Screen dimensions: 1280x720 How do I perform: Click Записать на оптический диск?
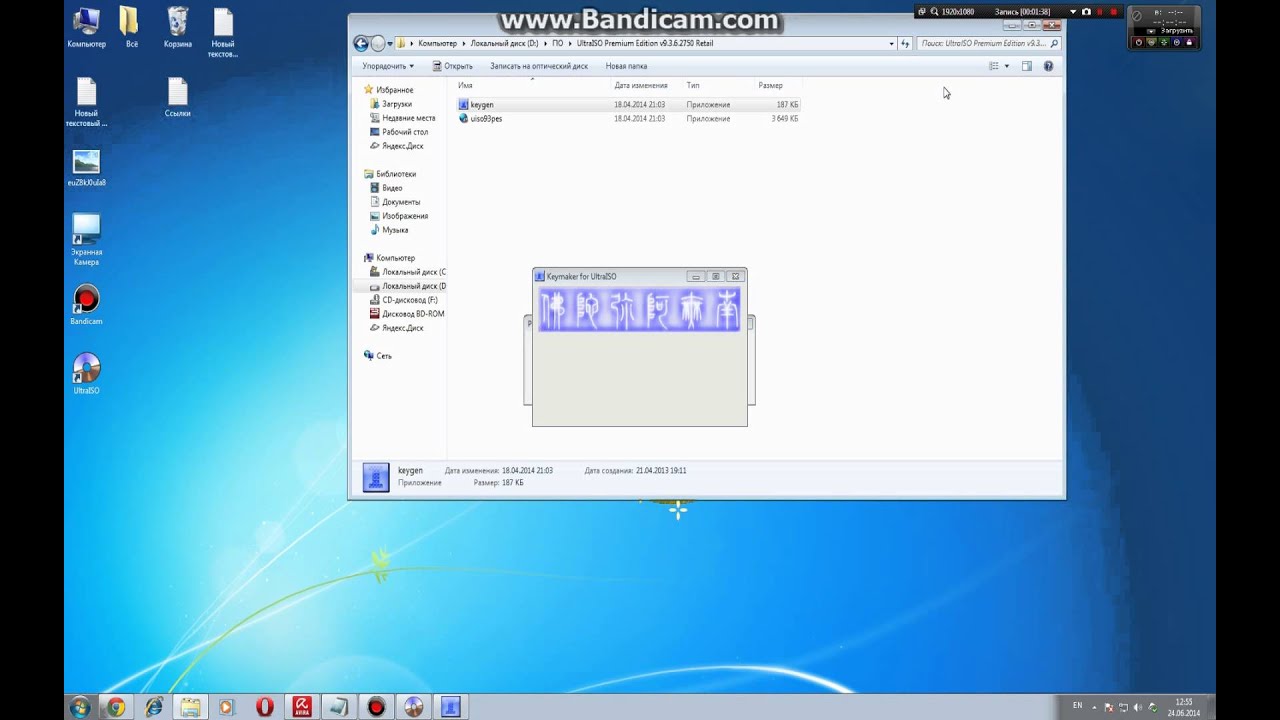pyautogui.click(x=538, y=66)
